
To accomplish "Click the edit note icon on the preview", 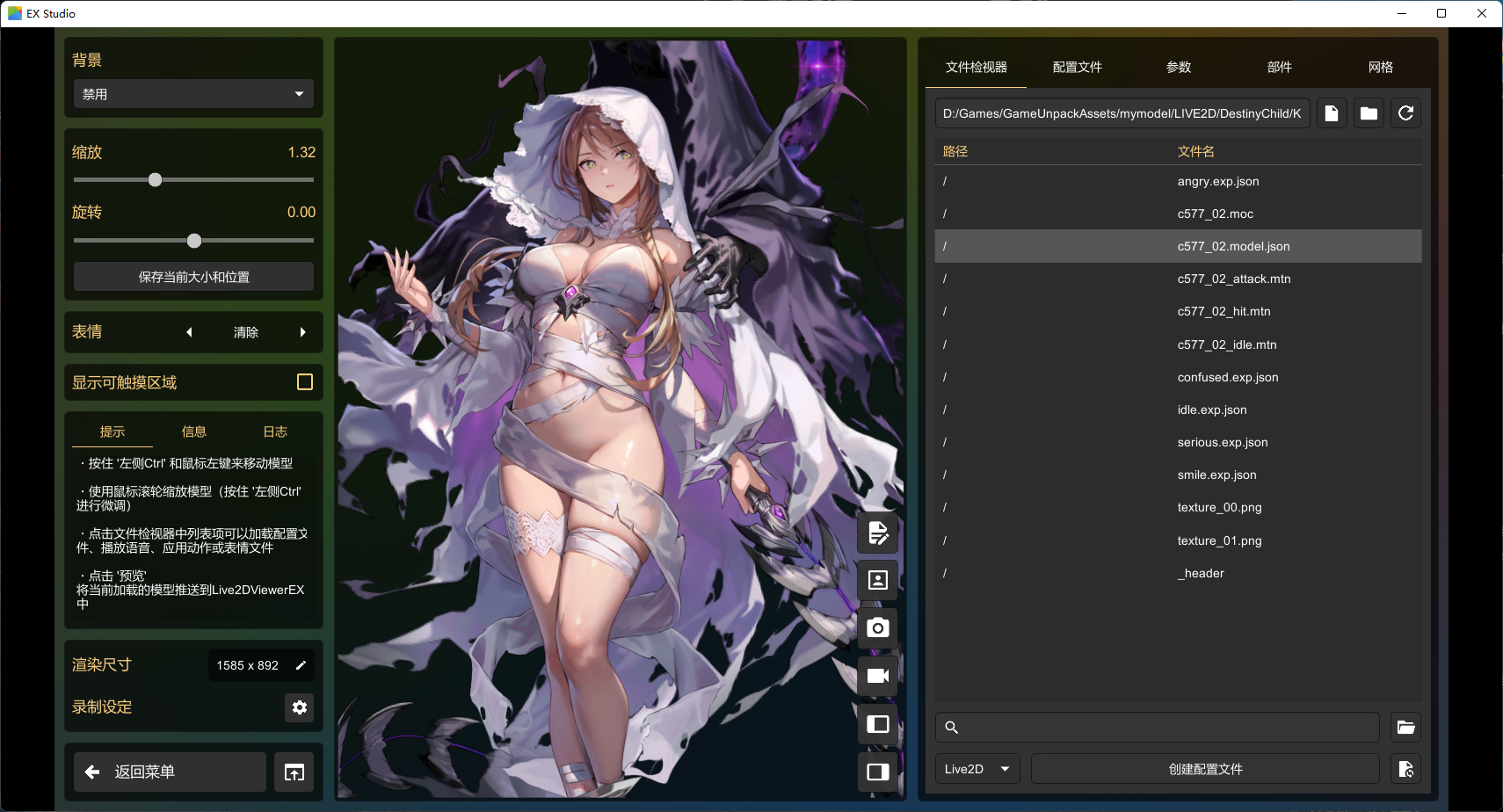I will coord(877,533).
